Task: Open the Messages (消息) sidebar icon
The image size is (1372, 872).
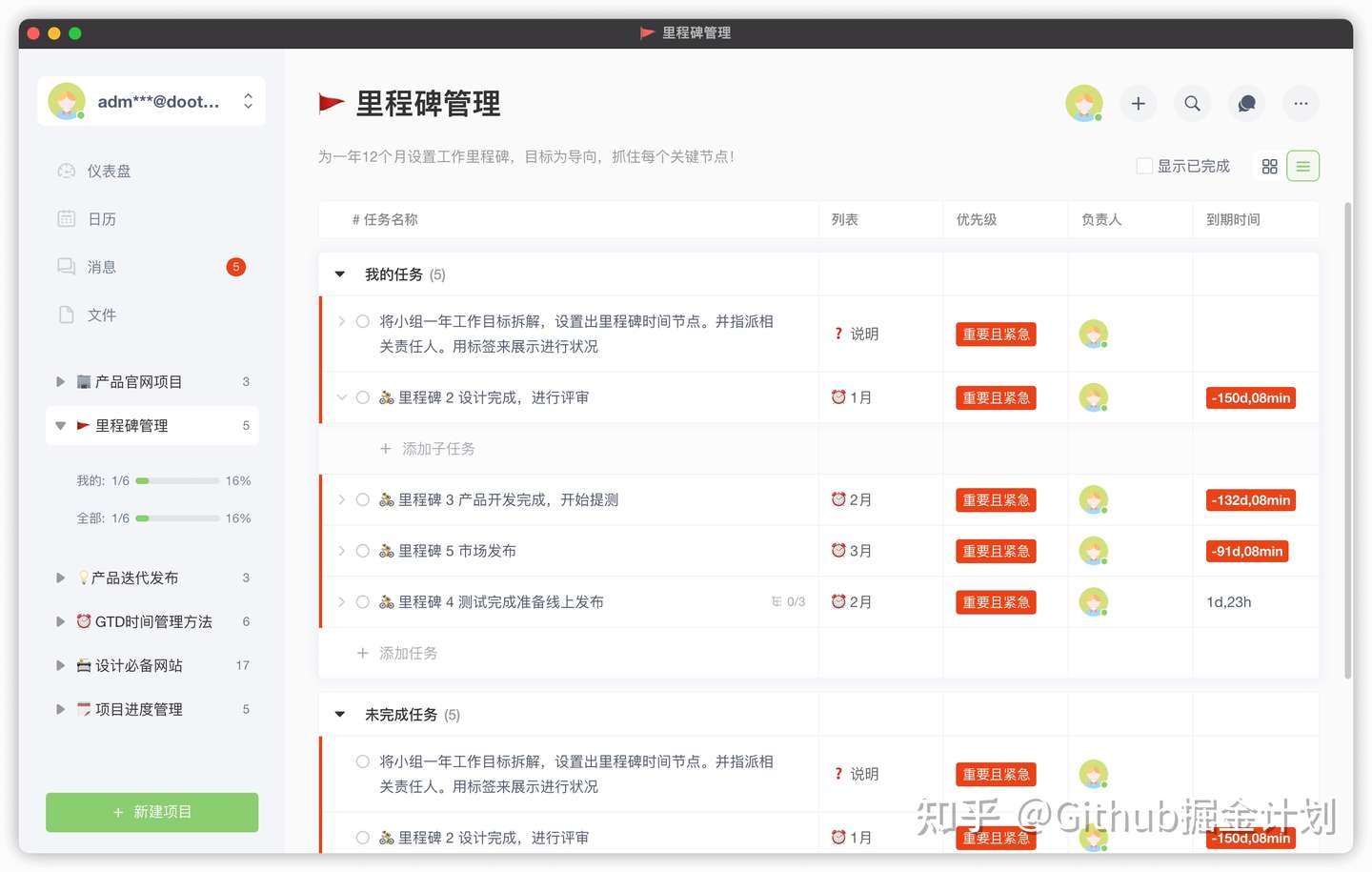Action: coord(66,267)
